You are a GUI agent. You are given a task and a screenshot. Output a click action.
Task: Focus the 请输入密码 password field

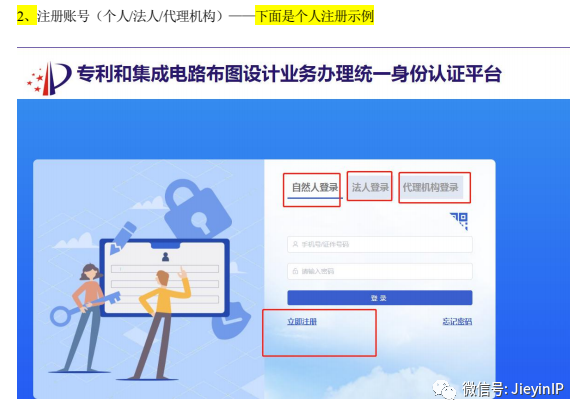pyautogui.click(x=380, y=271)
